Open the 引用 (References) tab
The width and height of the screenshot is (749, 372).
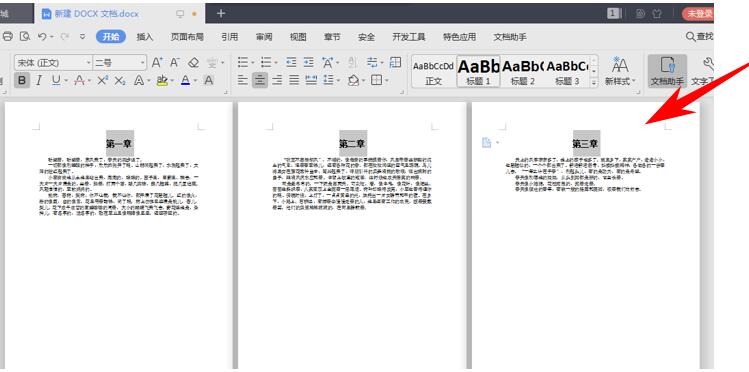pyautogui.click(x=229, y=37)
